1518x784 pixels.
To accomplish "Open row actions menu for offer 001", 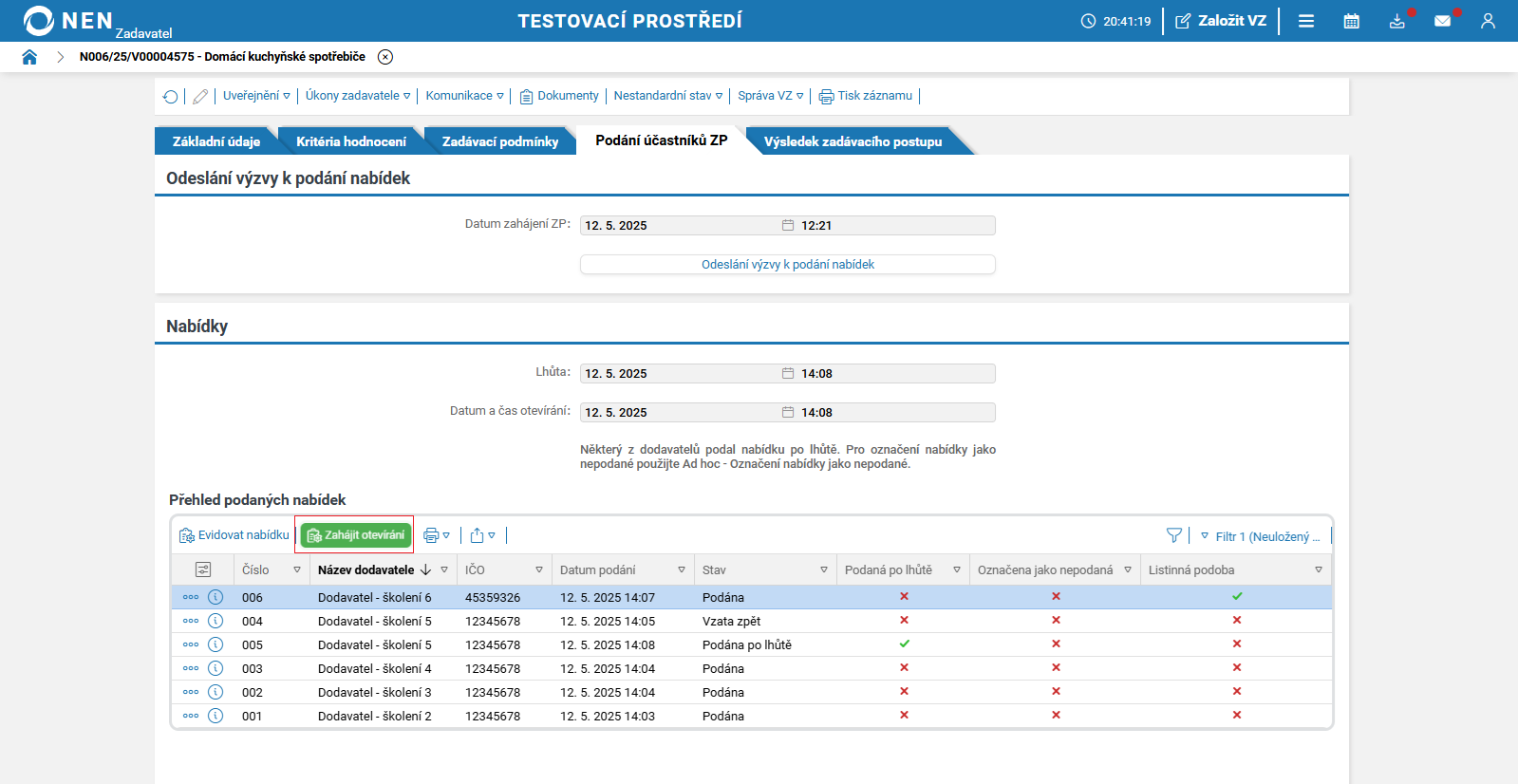I will tap(191, 716).
